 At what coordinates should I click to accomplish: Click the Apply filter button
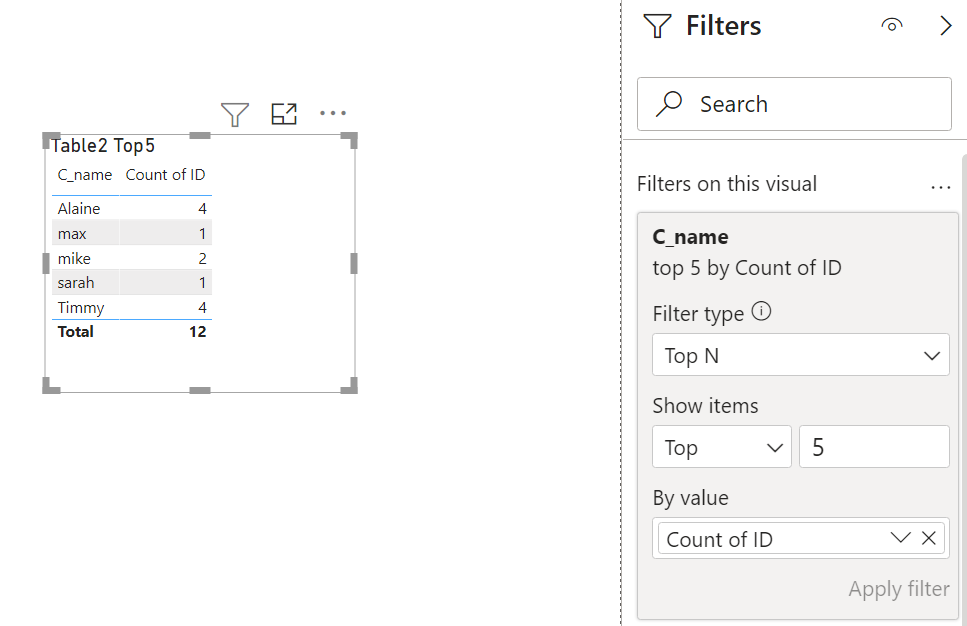point(899,588)
